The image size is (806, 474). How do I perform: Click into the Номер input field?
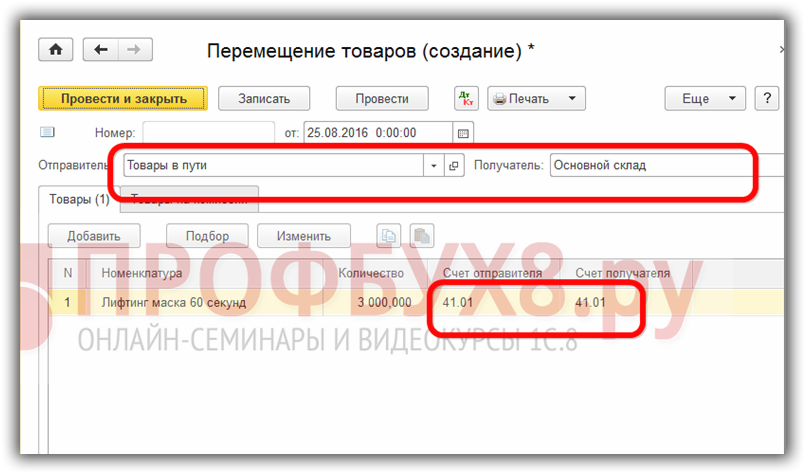click(x=208, y=132)
